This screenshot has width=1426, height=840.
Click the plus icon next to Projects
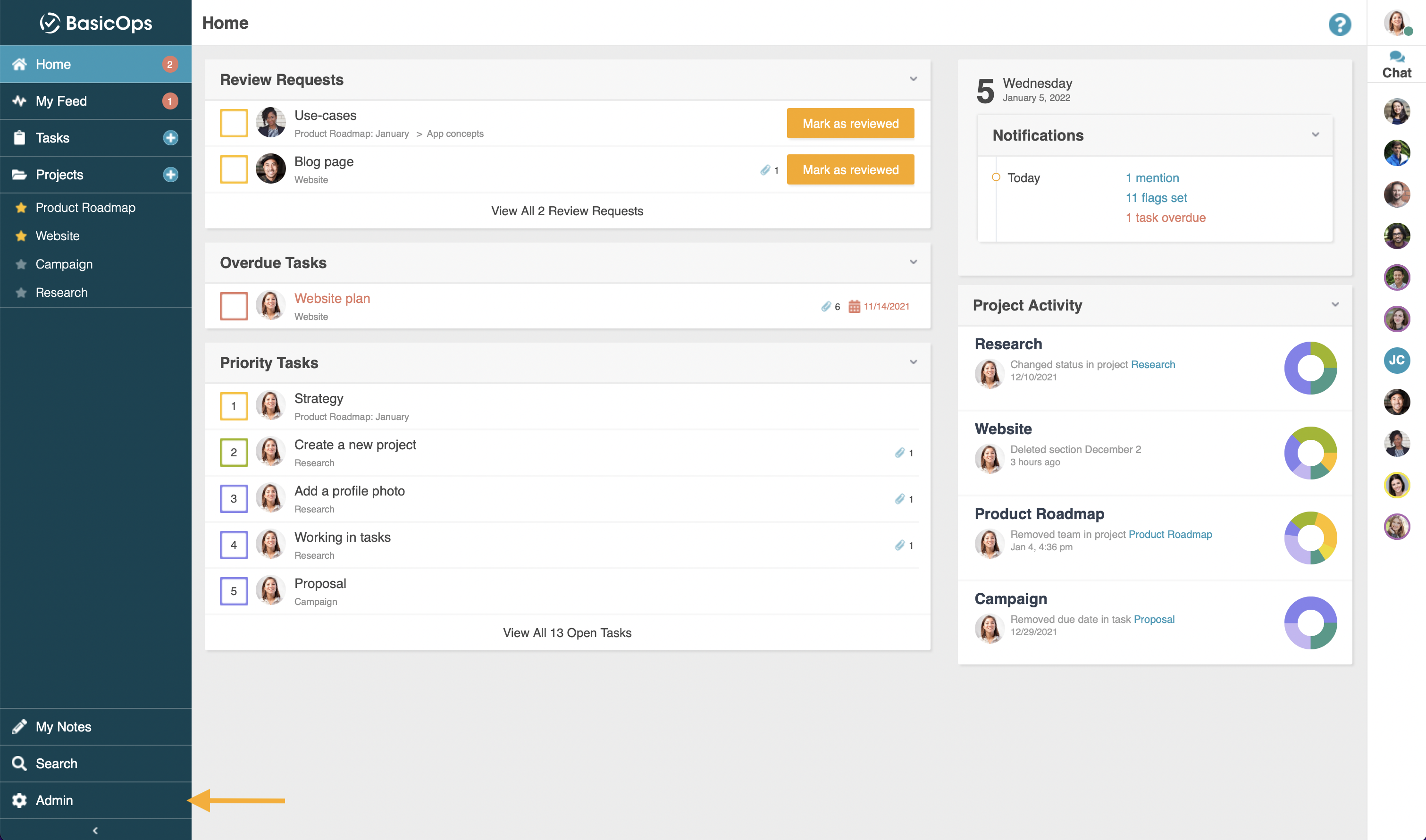pos(170,174)
